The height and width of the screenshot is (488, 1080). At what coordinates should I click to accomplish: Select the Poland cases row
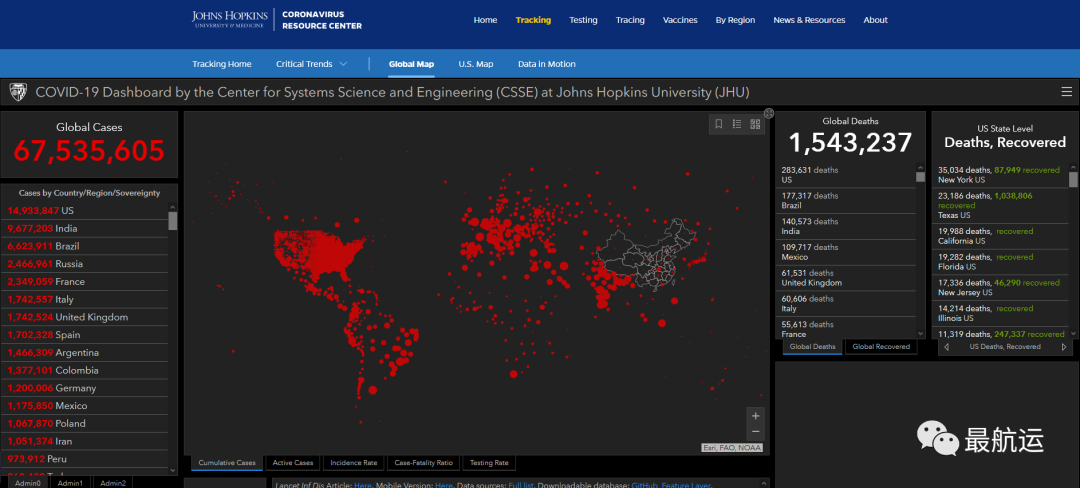(85, 423)
